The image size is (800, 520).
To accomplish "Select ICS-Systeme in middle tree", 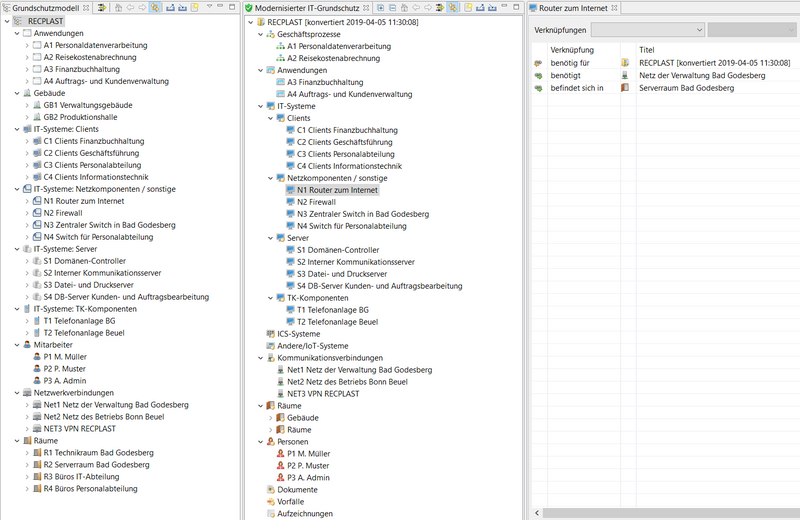I will (298, 334).
